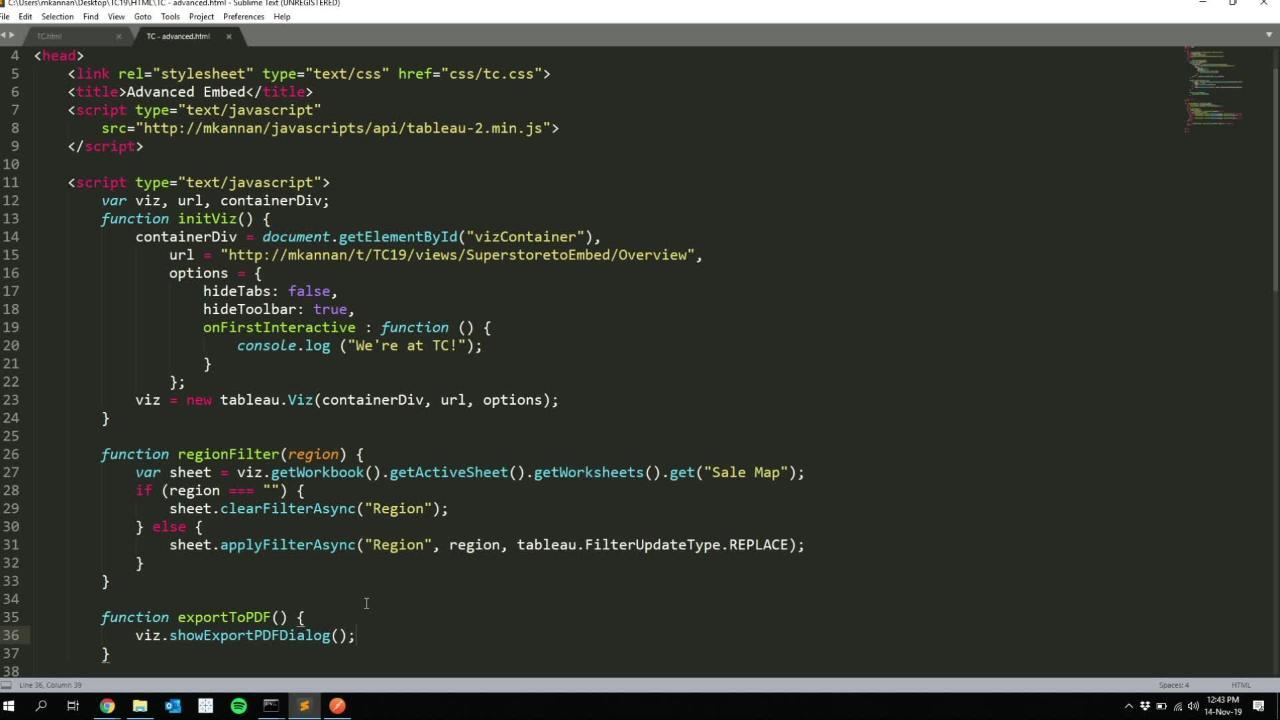This screenshot has width=1280, height=720.
Task: Click the tab scroll left arrow
Action: pos(3,36)
